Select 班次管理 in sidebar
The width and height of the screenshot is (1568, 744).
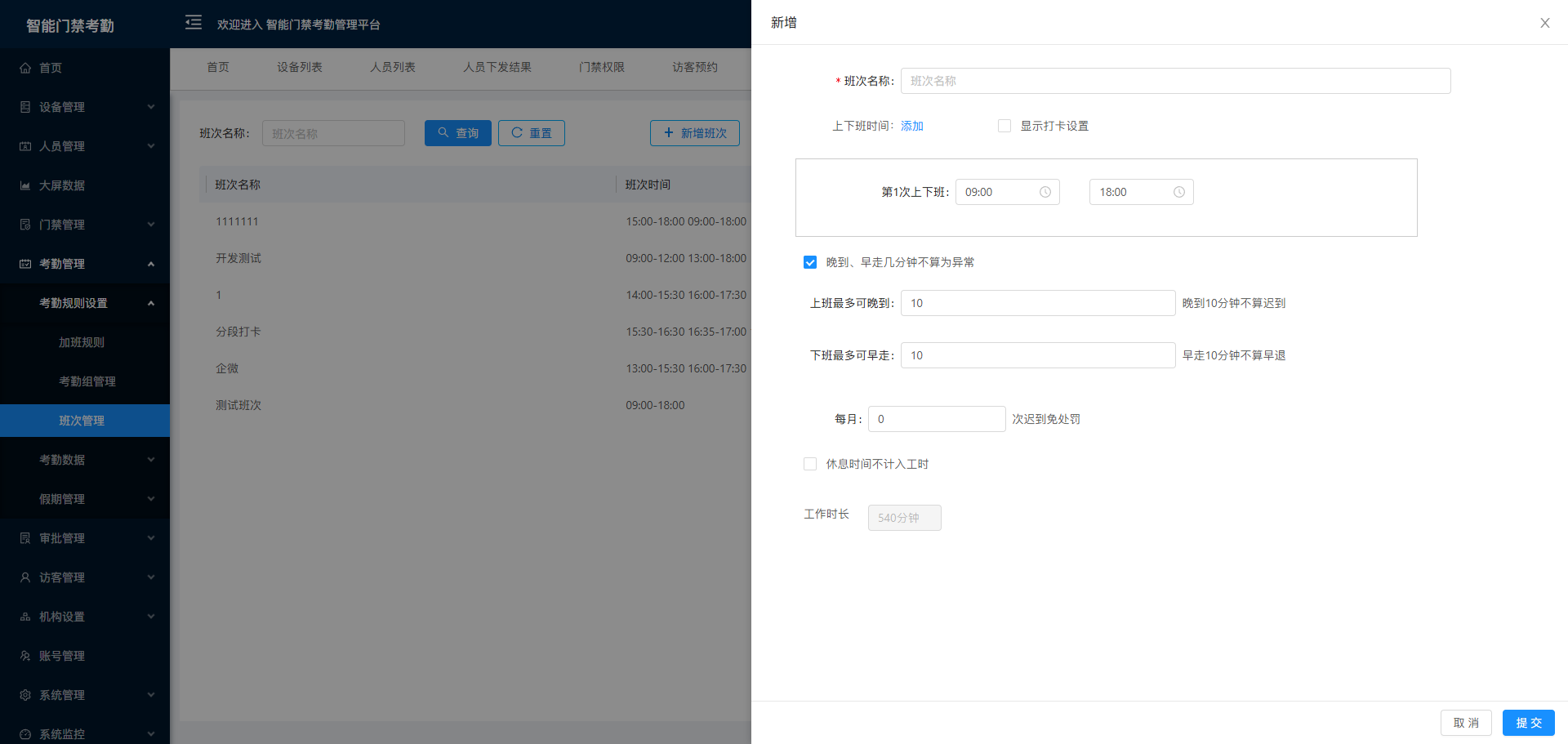point(85,421)
